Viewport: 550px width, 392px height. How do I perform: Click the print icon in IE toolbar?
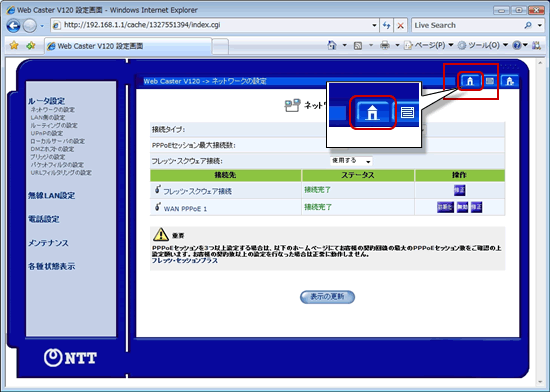point(385,45)
